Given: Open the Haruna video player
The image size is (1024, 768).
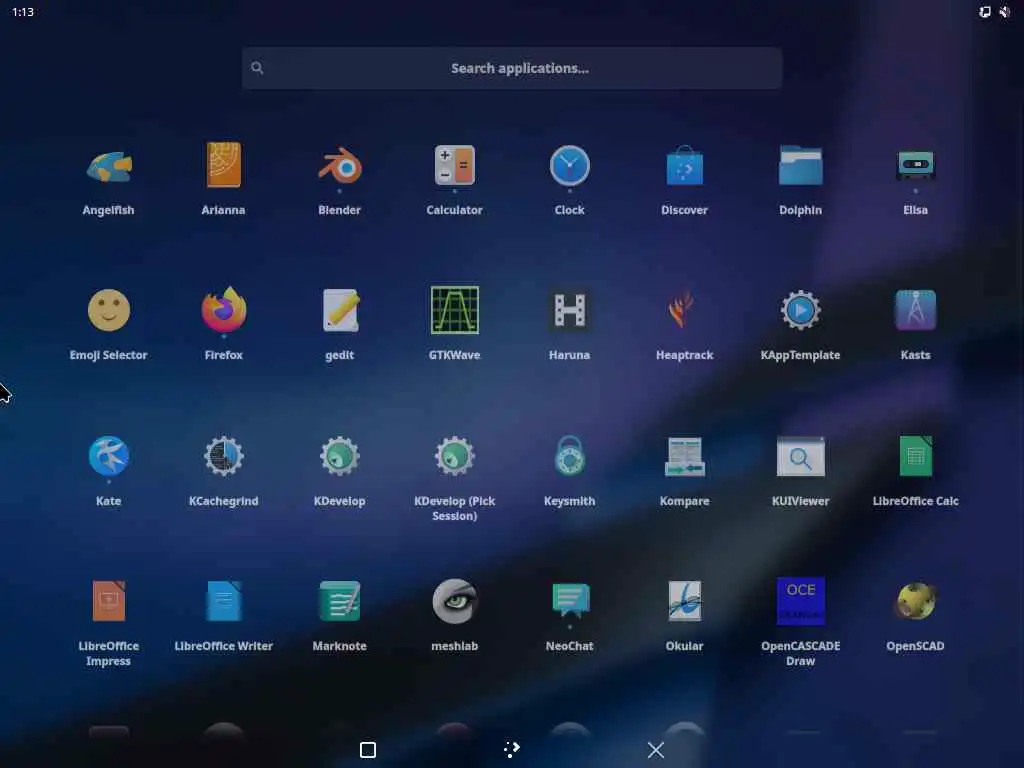Looking at the screenshot, I should pos(569,310).
